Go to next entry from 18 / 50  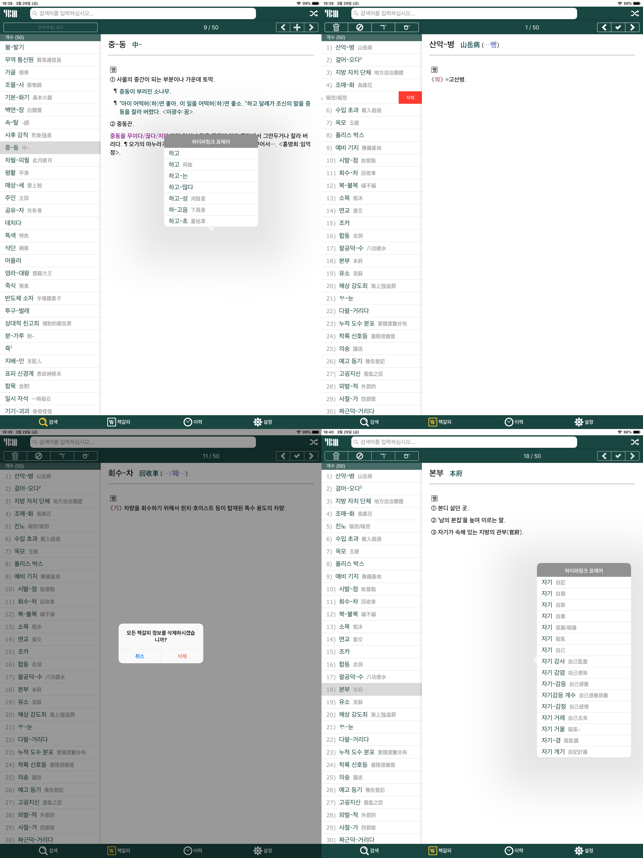(632, 456)
